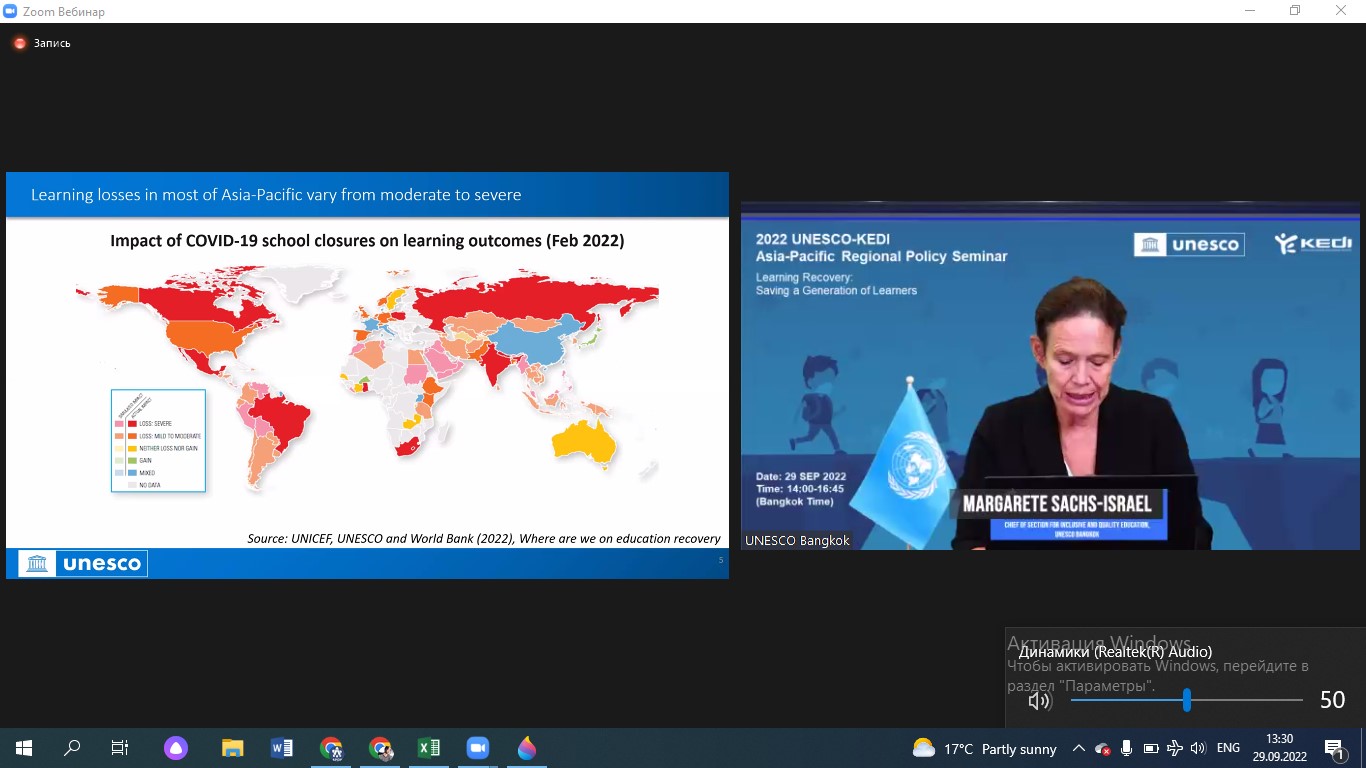Screen dimensions: 1366x768
Task: Launch the purple Alice assistant icon
Action: point(176,748)
